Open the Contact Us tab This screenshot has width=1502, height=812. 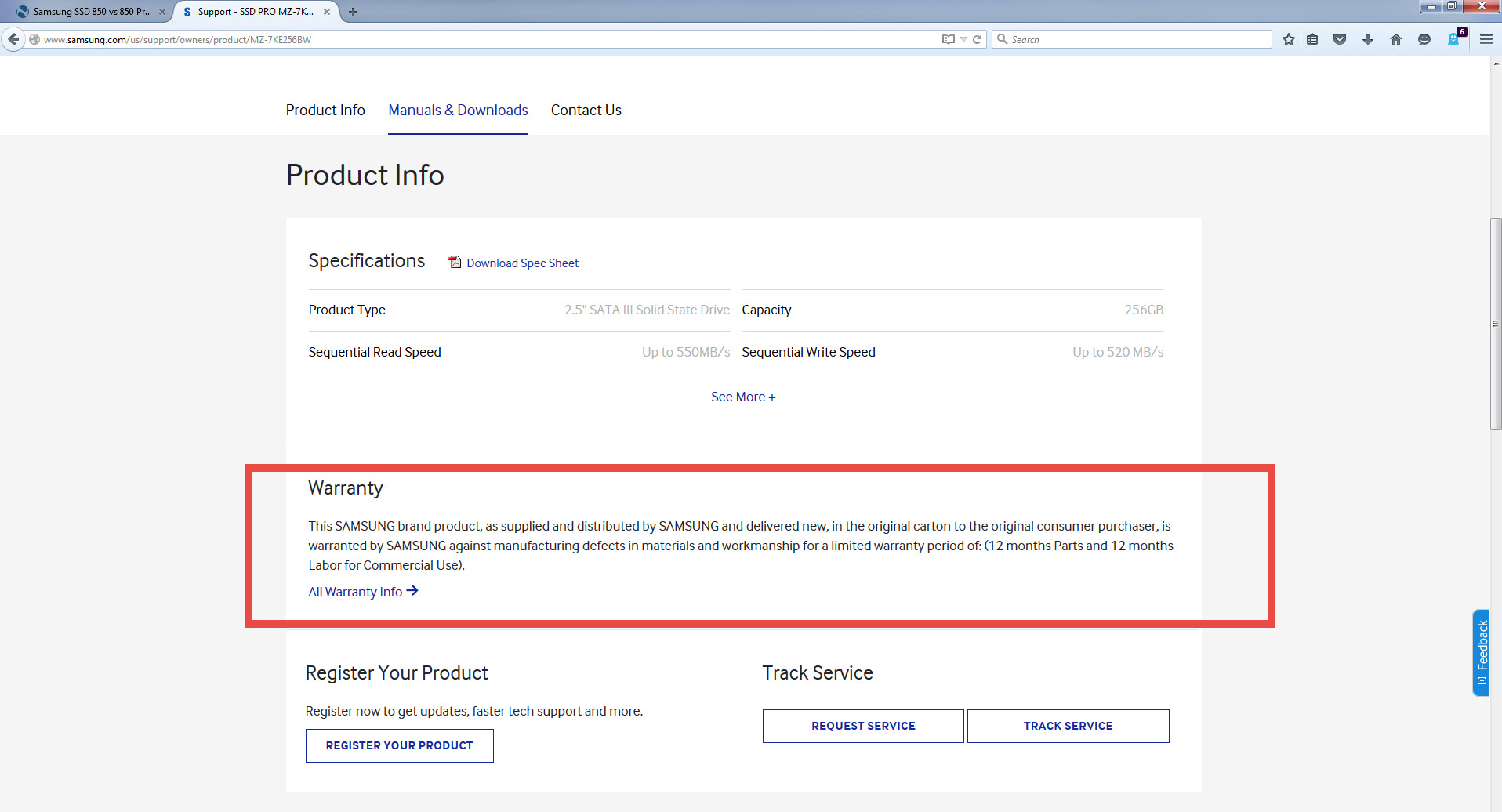click(x=586, y=111)
